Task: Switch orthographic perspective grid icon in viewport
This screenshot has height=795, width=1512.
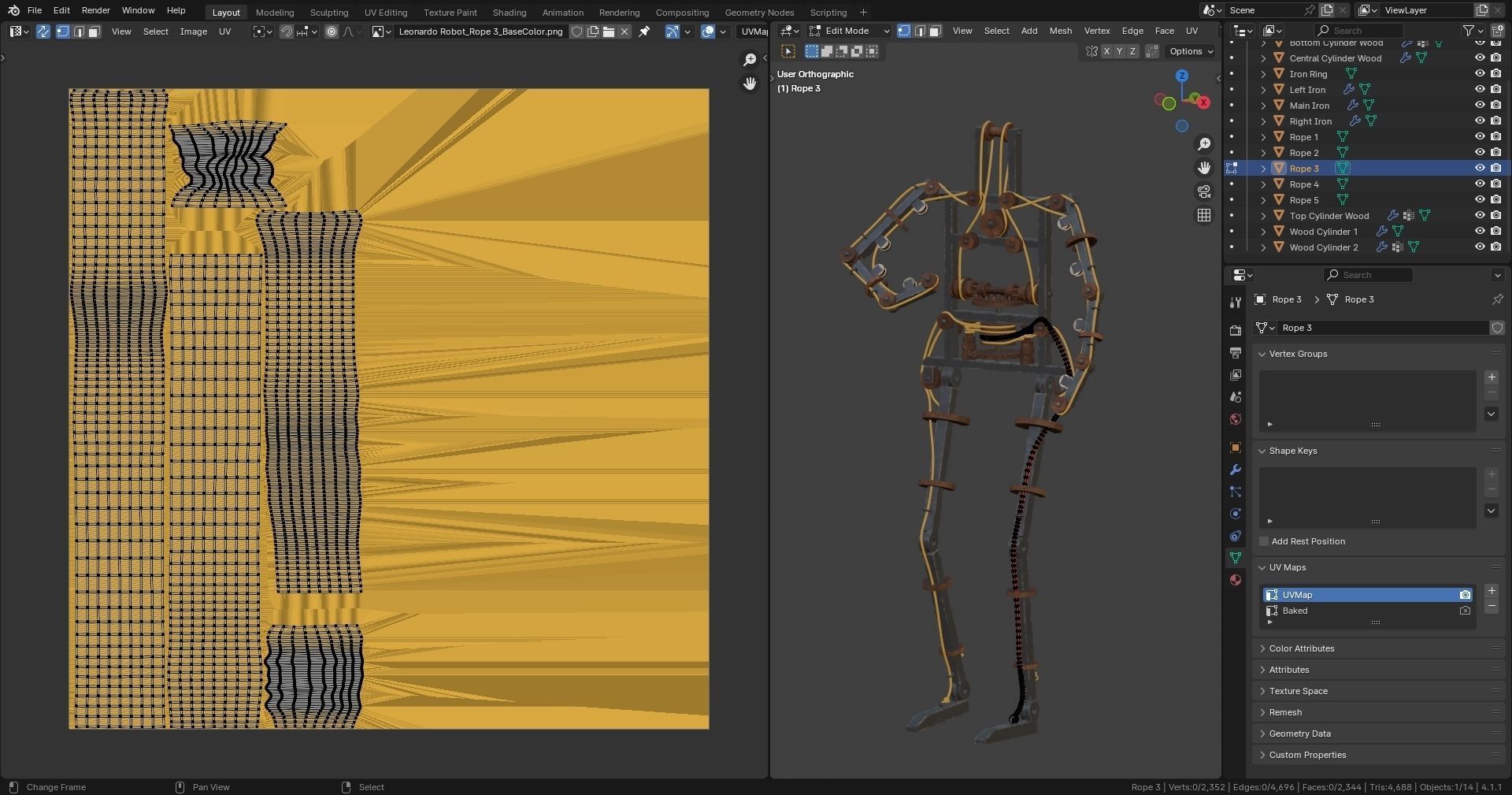Action: click(1204, 215)
